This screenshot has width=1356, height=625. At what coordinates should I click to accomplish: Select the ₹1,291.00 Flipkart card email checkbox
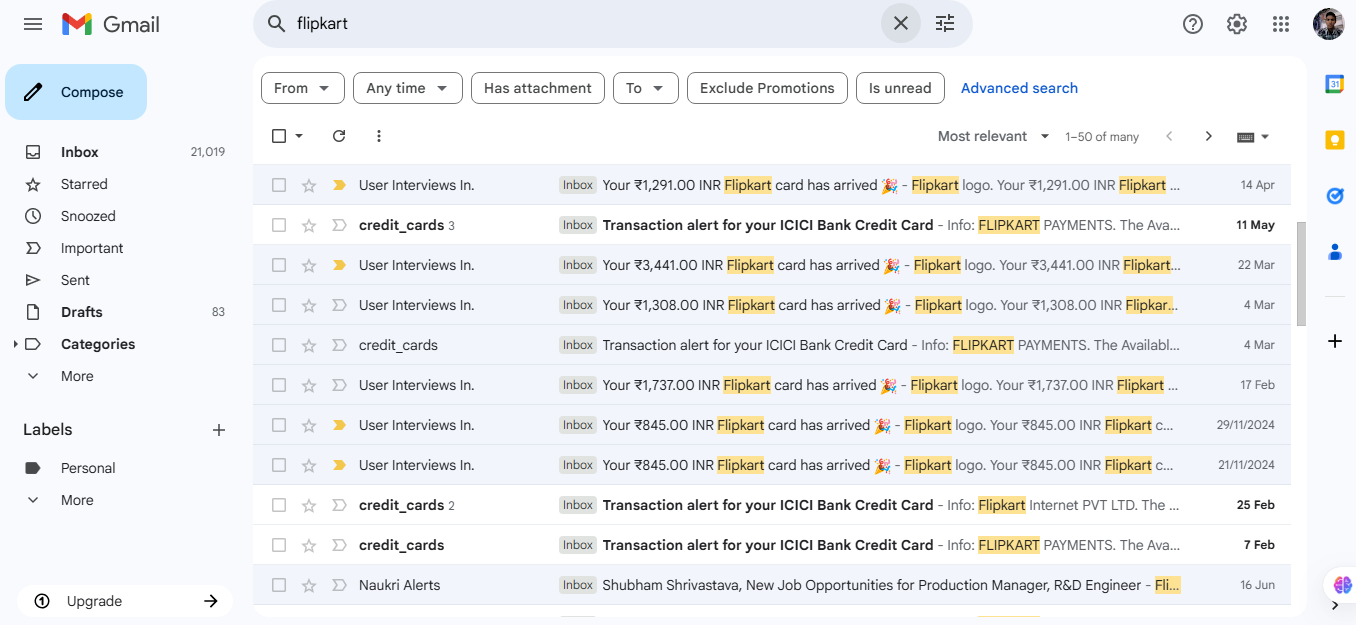279,185
